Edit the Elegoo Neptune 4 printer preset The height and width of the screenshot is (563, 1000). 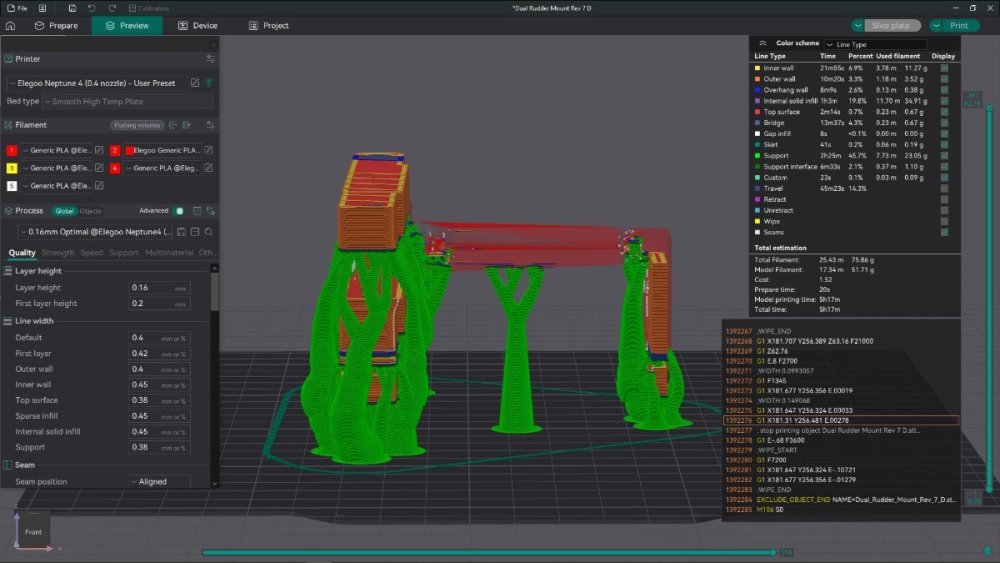pos(195,83)
